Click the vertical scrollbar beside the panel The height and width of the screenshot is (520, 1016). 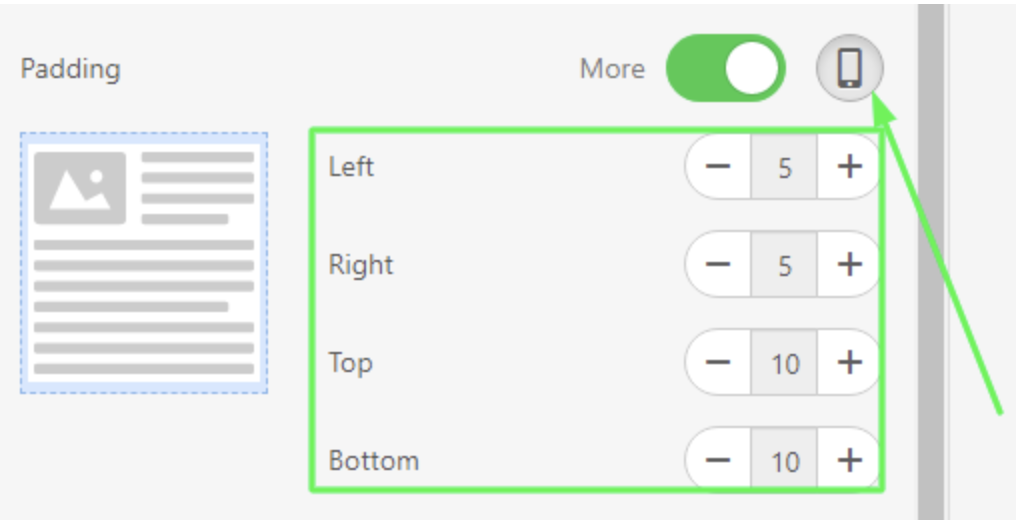[931, 260]
